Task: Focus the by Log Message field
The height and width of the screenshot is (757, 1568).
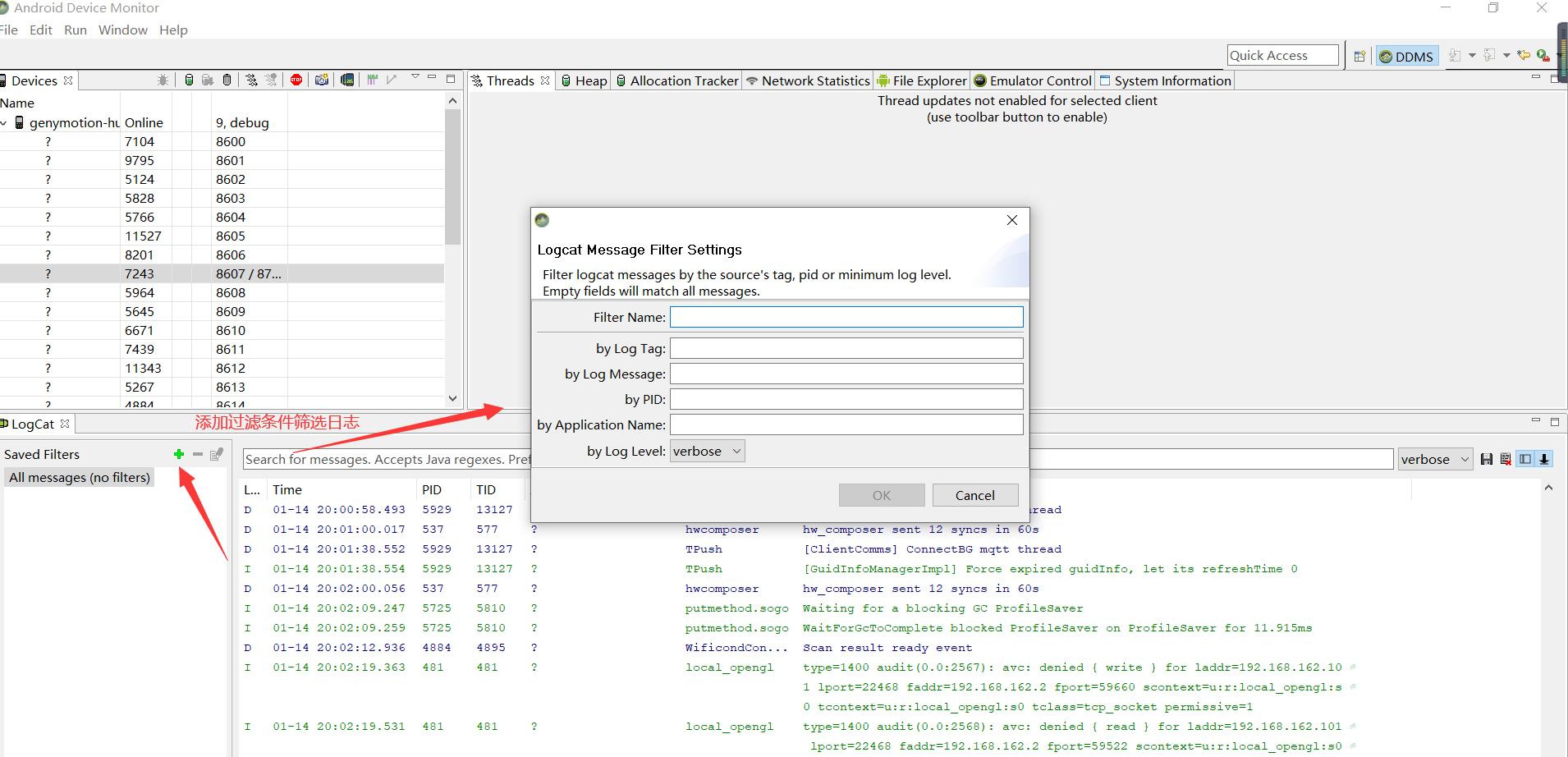Action: 846,374
